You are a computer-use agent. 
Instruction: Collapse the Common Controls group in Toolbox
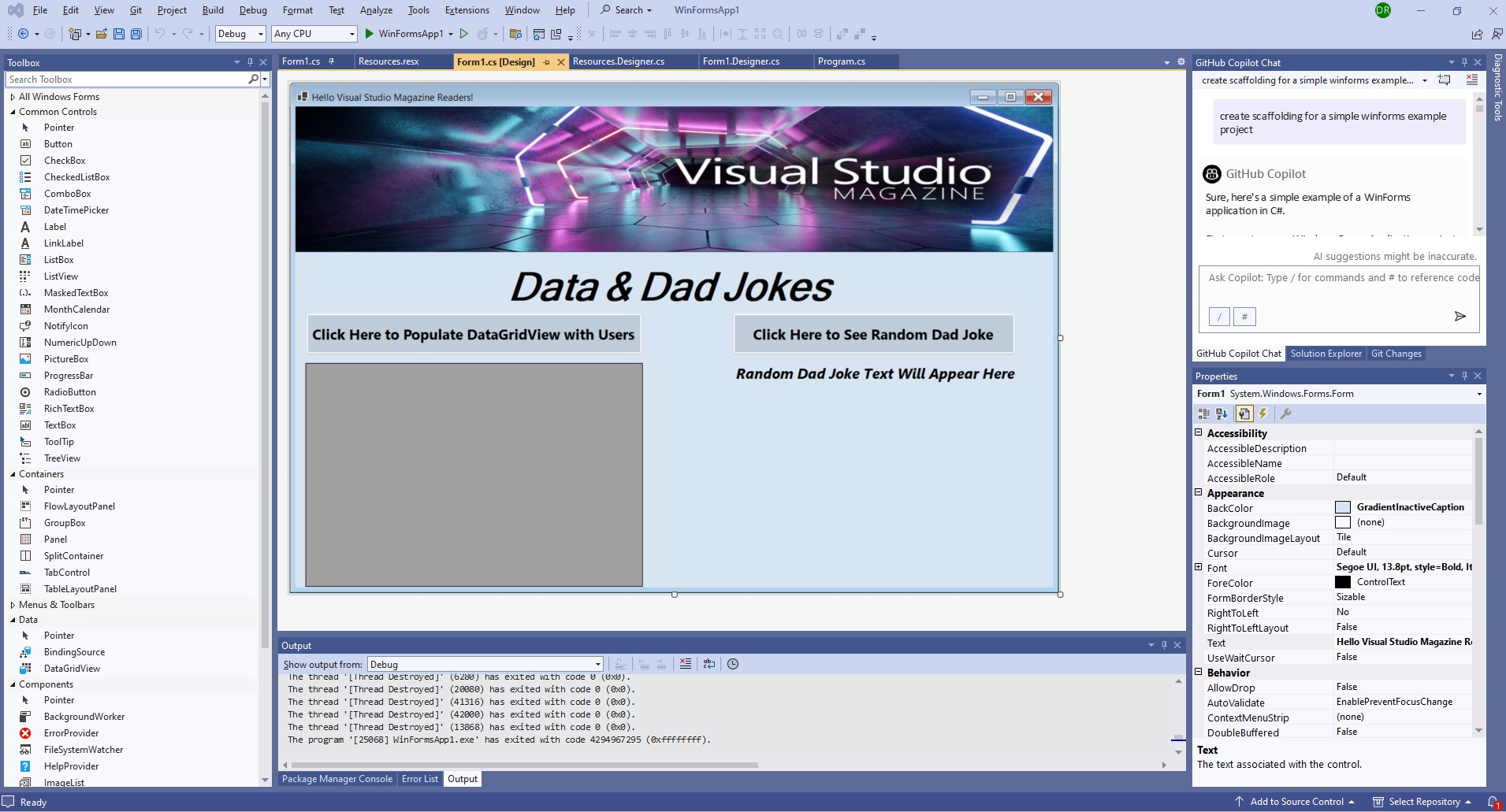pos(13,112)
